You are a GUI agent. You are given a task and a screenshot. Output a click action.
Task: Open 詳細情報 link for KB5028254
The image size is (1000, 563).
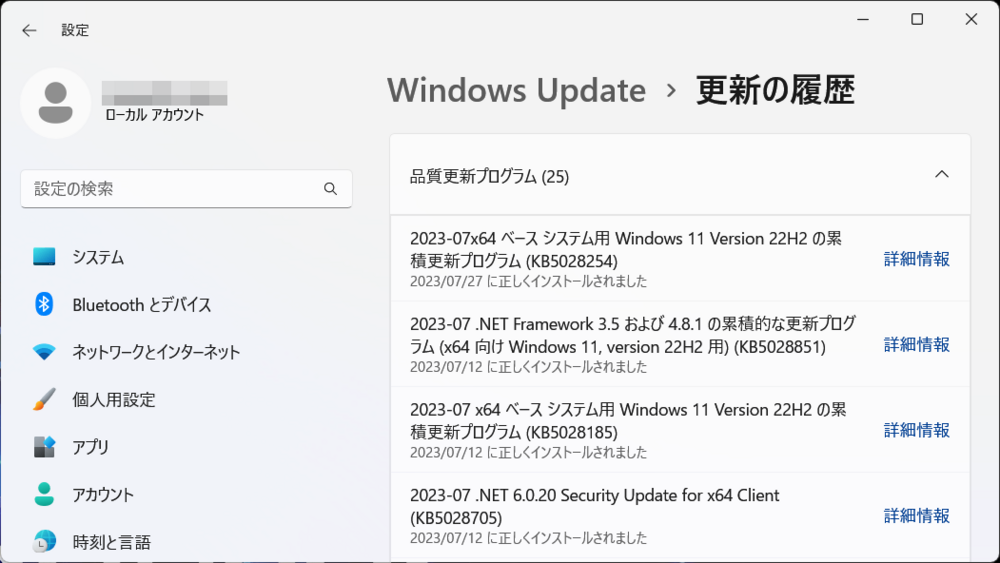coord(916,259)
